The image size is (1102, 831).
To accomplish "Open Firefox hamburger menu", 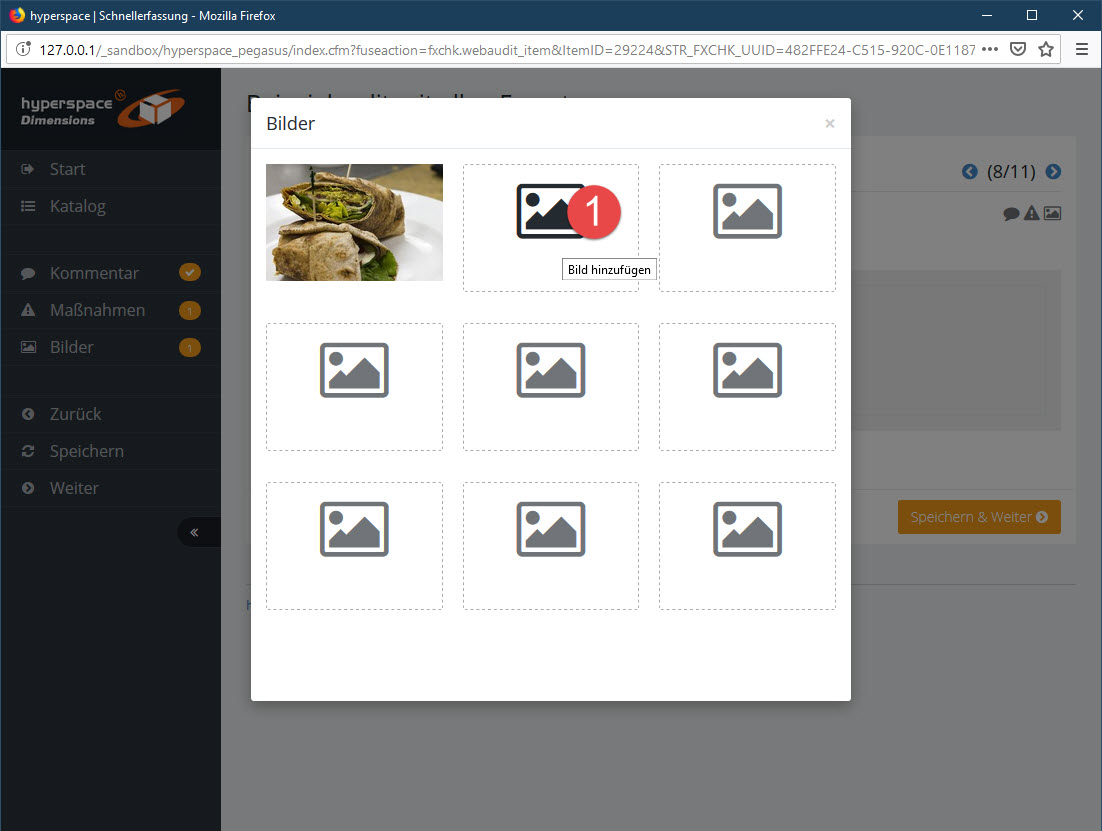I will (x=1081, y=49).
